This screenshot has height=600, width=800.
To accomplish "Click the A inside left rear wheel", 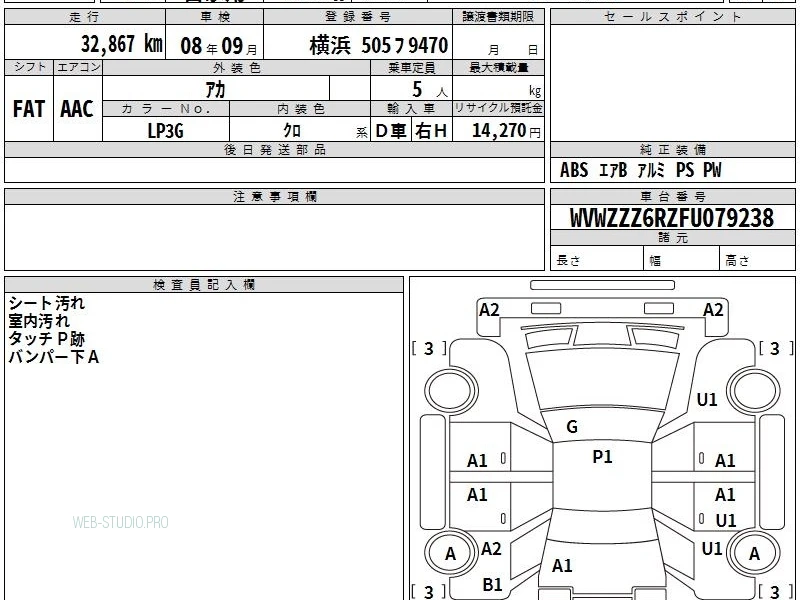I will [x=450, y=554].
